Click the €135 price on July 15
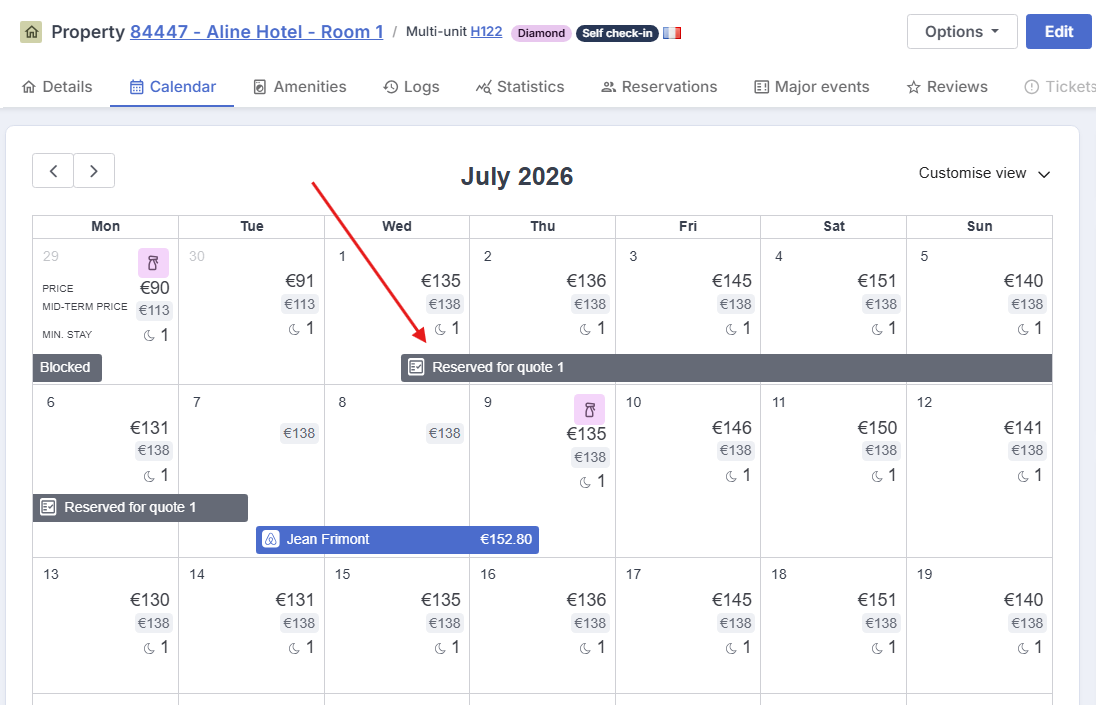The height and width of the screenshot is (705, 1096). point(440,599)
